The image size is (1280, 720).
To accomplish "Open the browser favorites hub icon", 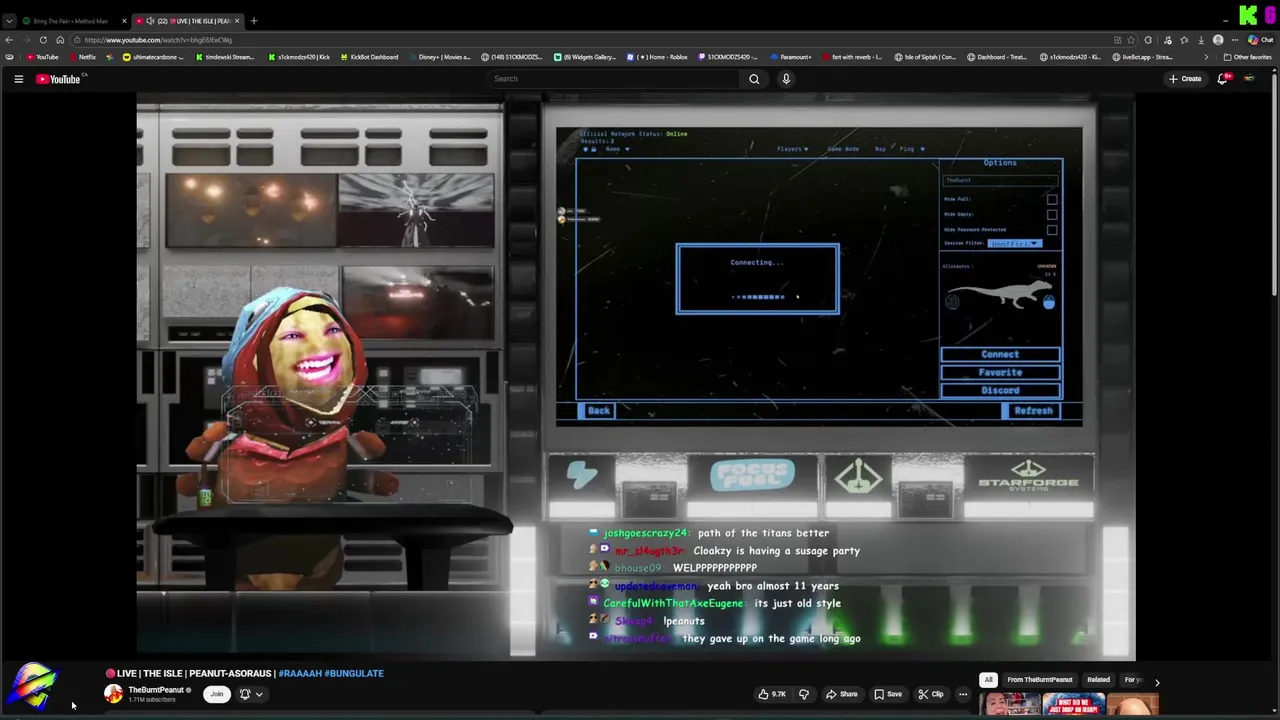I will [1184, 40].
